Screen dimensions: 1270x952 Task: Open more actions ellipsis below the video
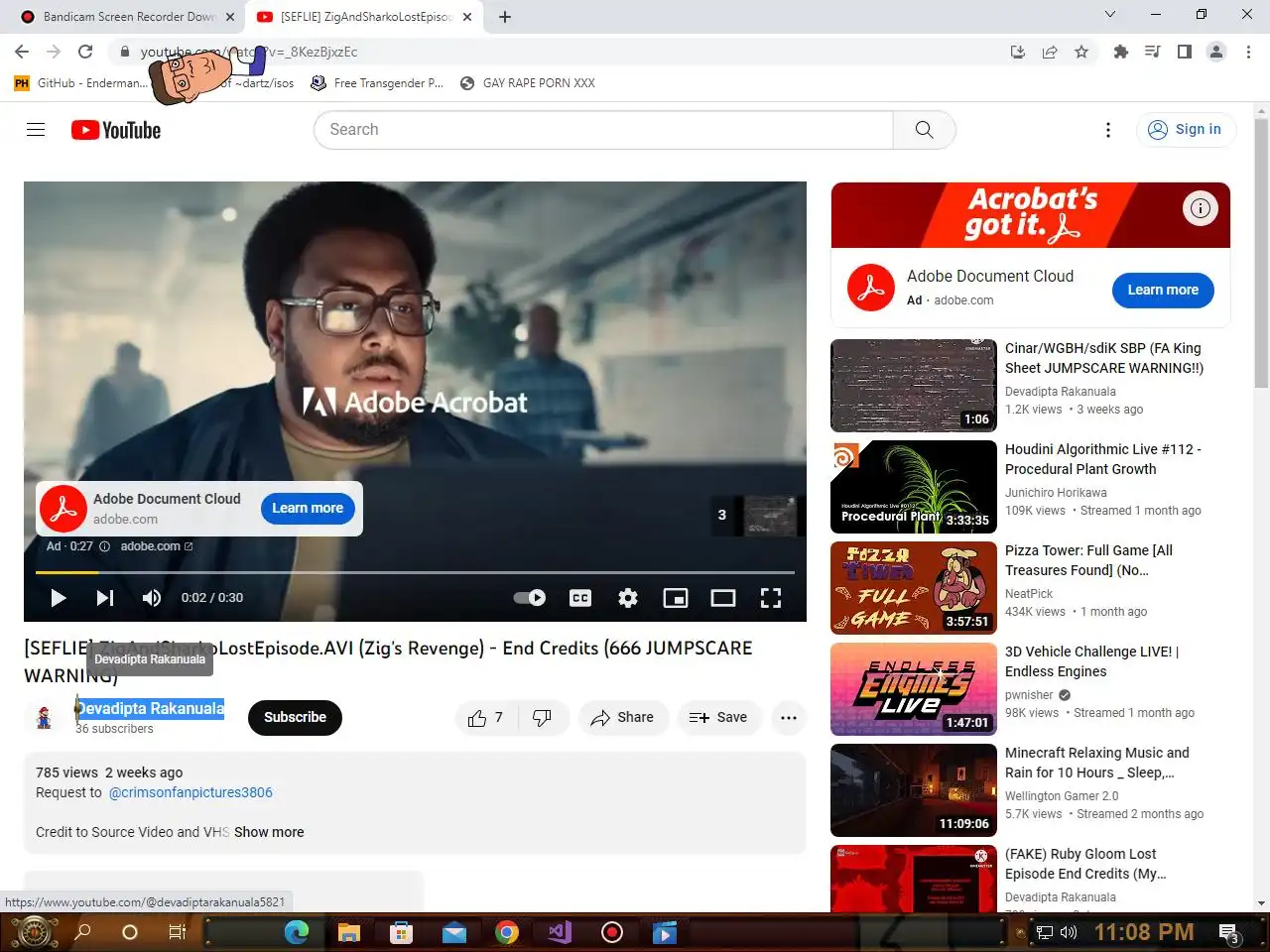click(789, 718)
